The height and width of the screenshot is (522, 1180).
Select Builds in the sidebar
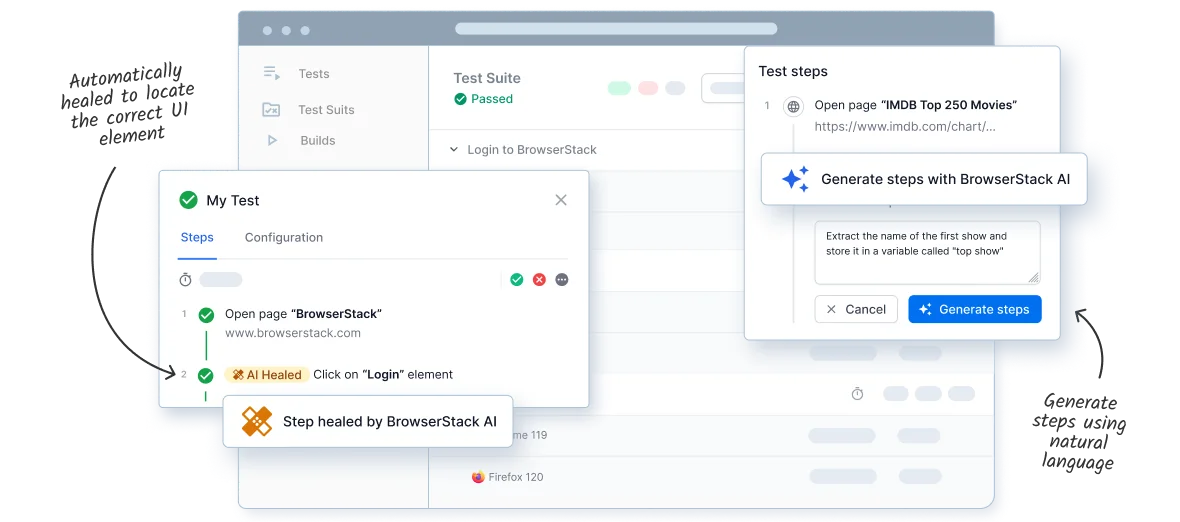(x=318, y=141)
